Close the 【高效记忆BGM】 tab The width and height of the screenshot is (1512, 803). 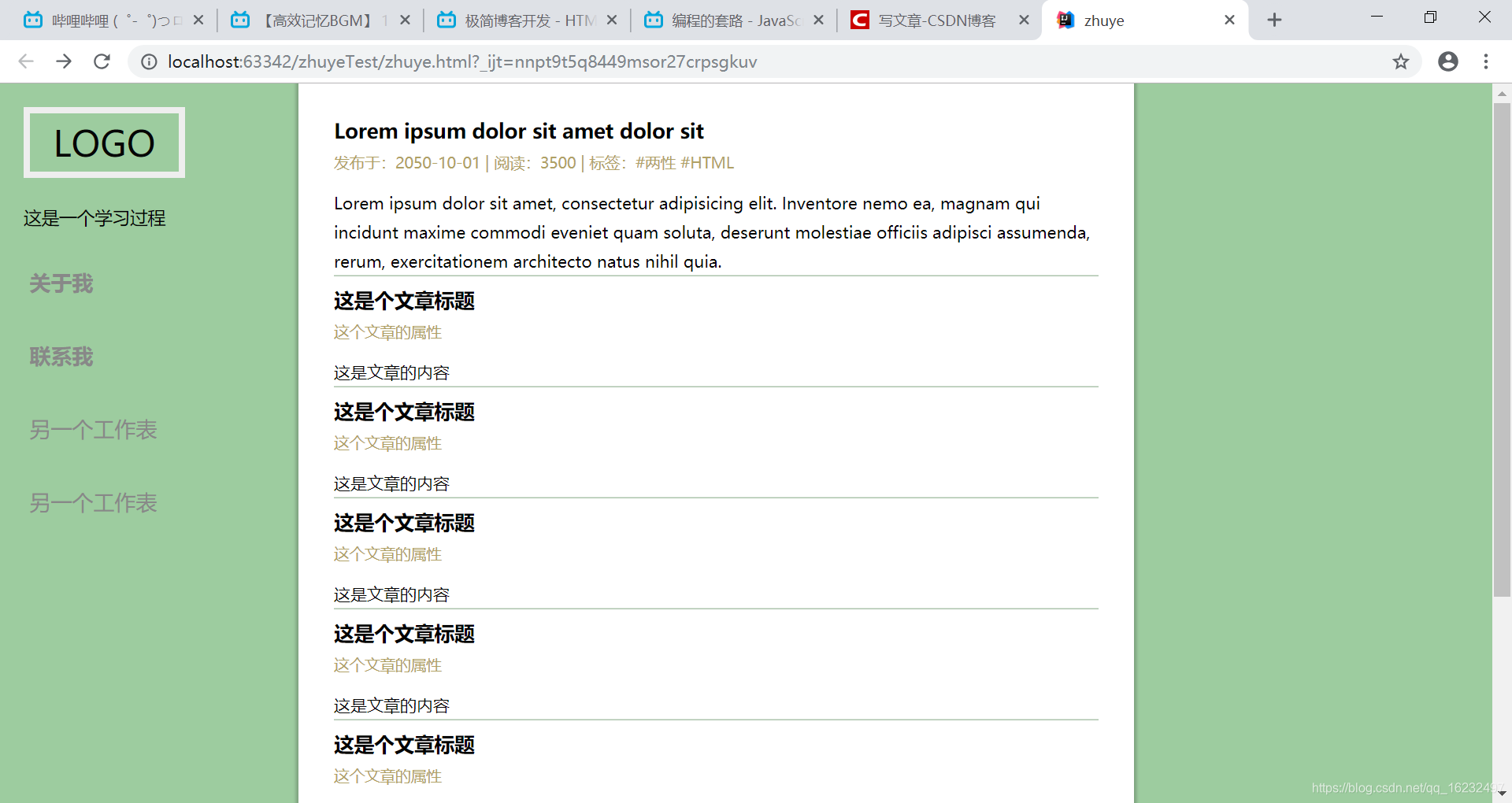pos(405,20)
